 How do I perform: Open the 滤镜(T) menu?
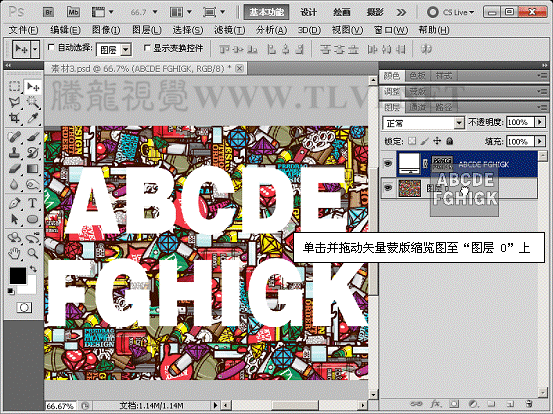tap(229, 30)
